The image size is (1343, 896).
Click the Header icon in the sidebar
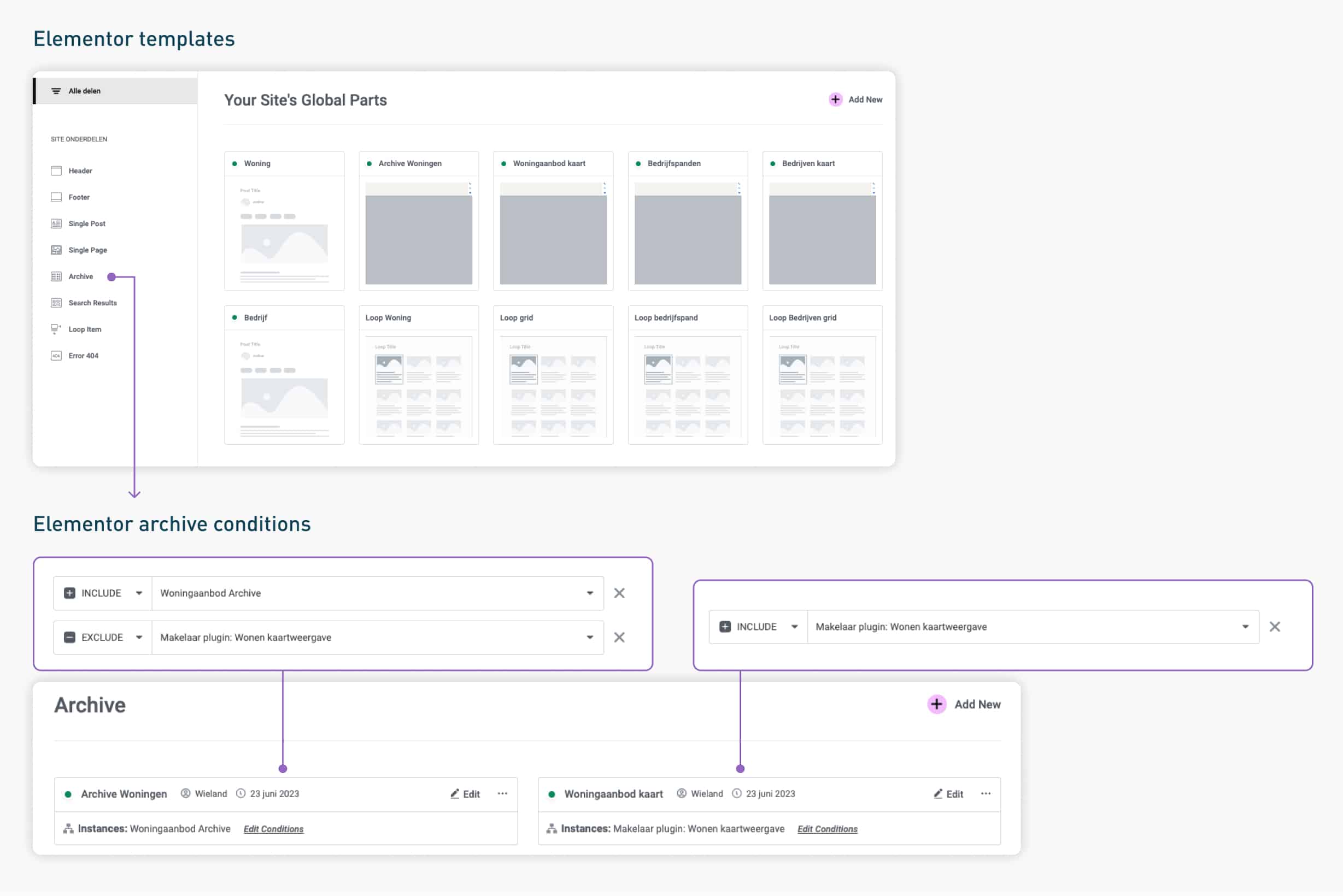pos(56,171)
